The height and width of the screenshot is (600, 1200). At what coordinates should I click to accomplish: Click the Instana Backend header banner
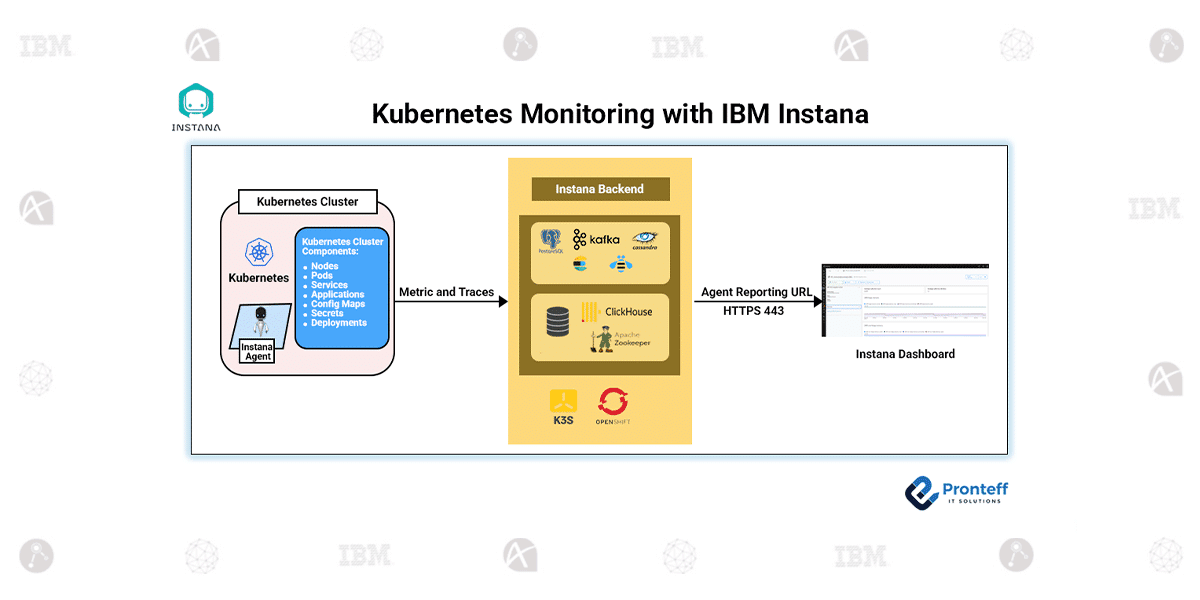[599, 188]
